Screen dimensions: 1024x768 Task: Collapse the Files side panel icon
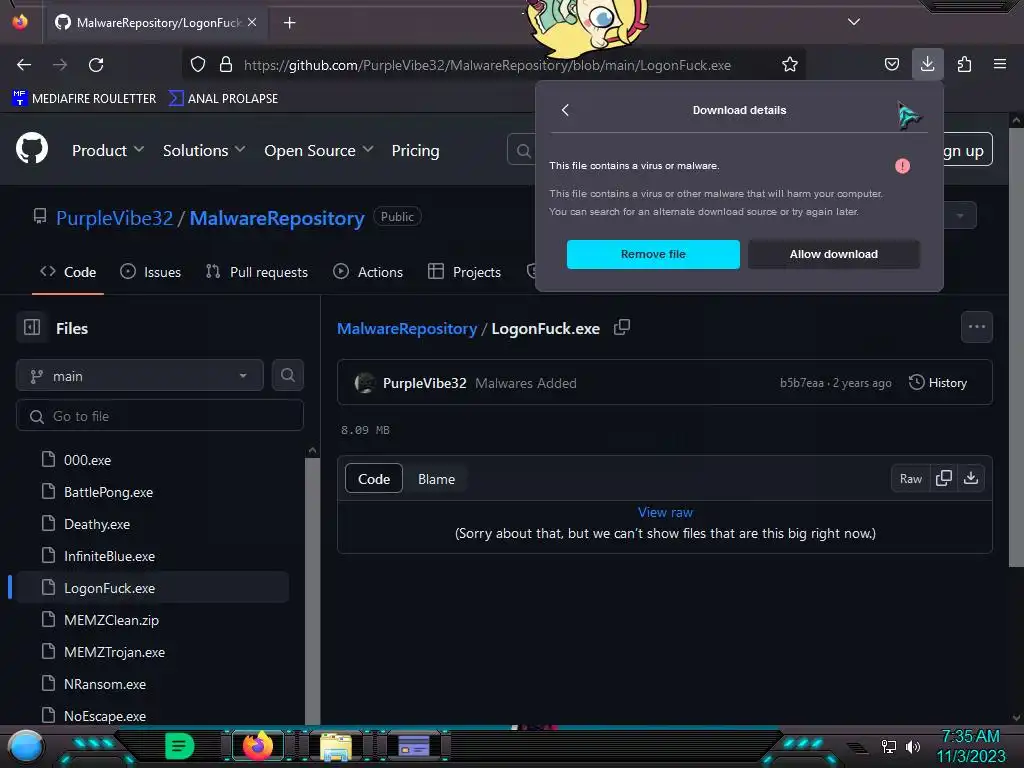32,327
